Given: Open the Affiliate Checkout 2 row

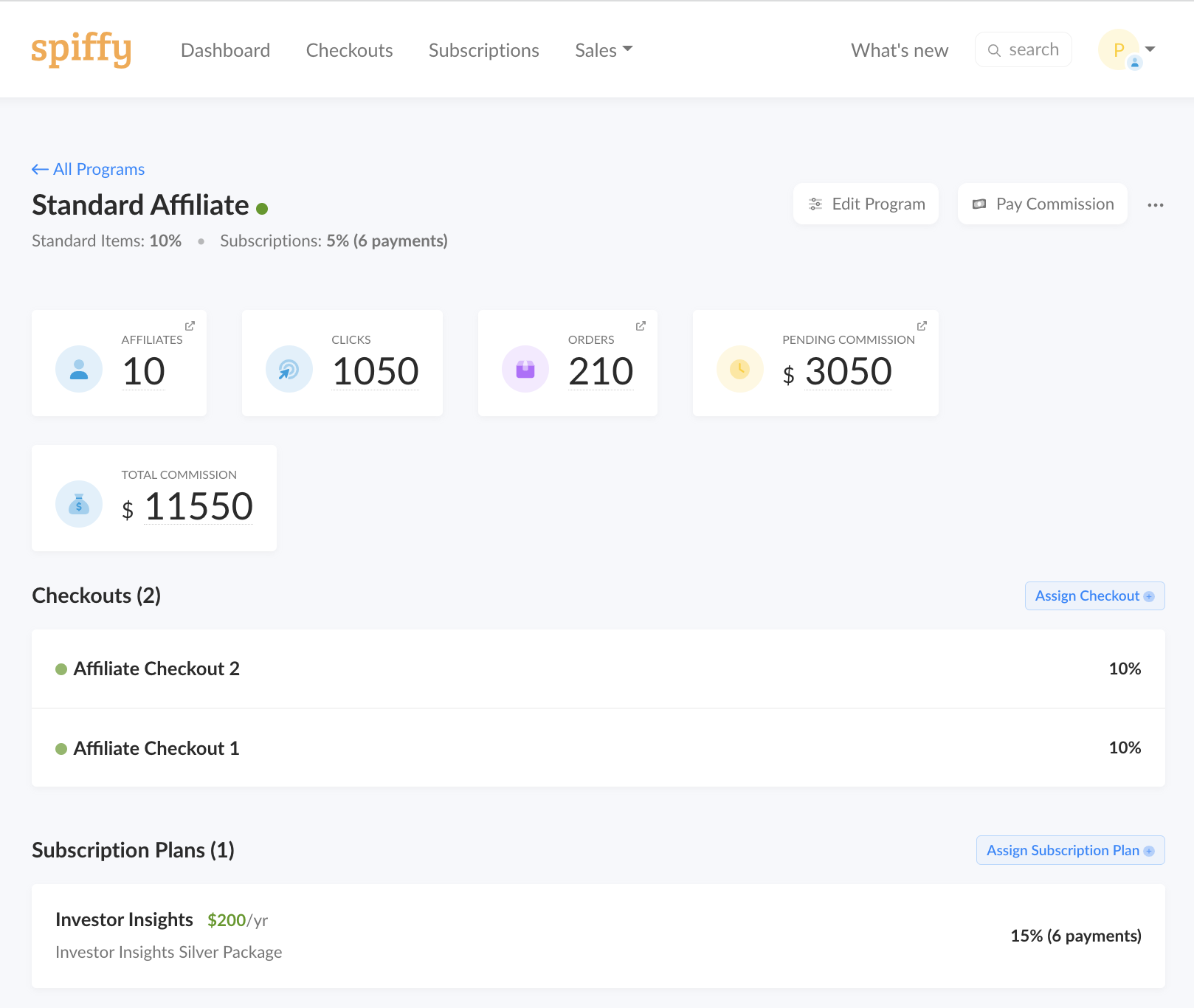Looking at the screenshot, I should [x=598, y=669].
